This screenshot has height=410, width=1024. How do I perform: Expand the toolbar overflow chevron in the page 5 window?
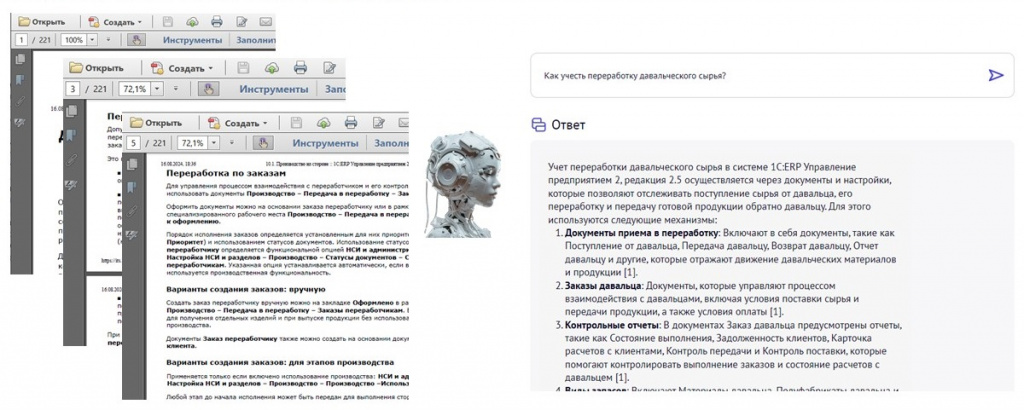tap(233, 143)
